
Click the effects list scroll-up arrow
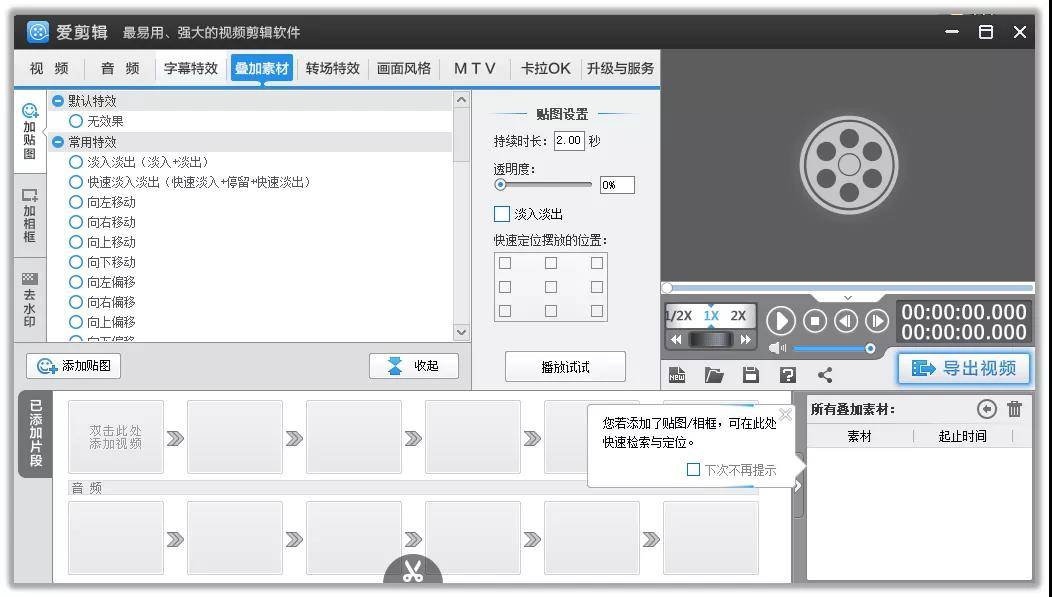[x=461, y=100]
